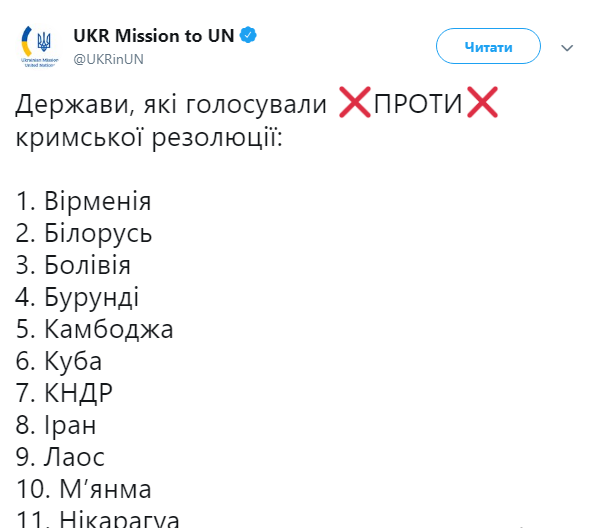Select list entry Куба

(x=59, y=361)
